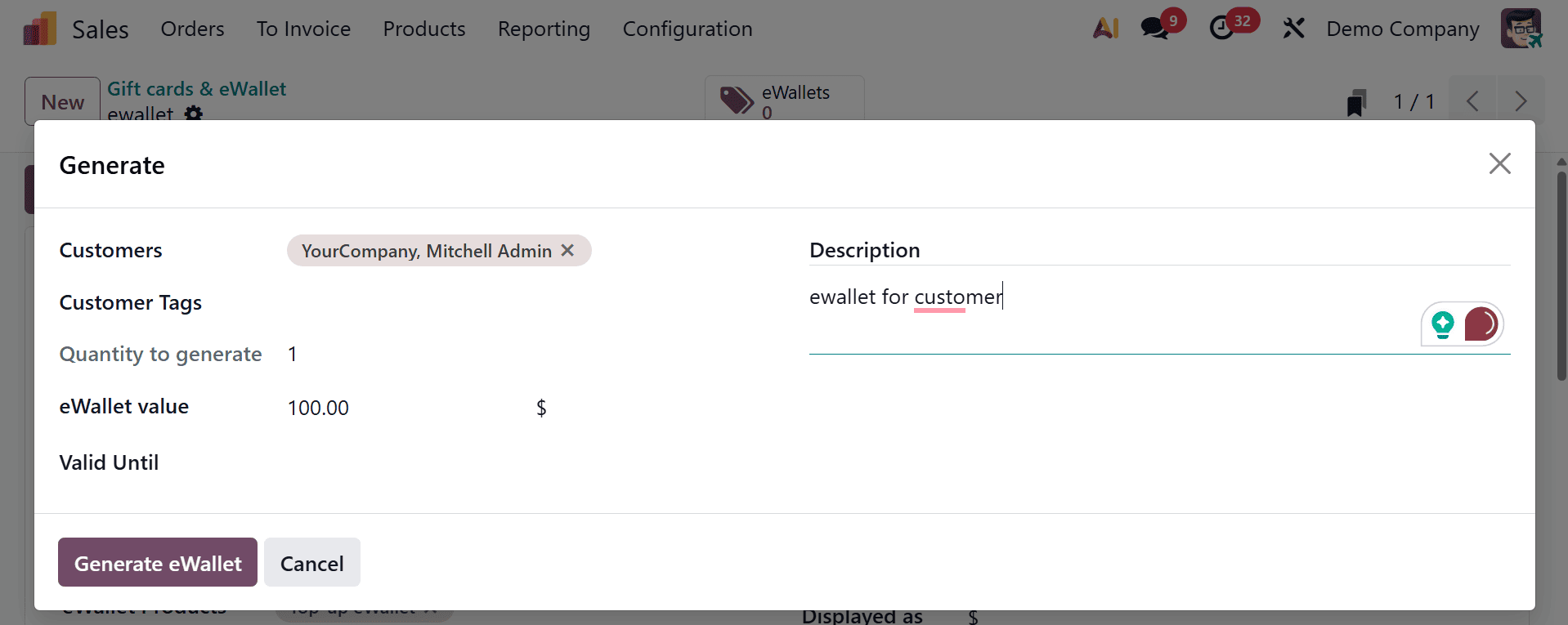Click the green lightbulb suggestion icon
1568x625 pixels.
click(x=1443, y=324)
